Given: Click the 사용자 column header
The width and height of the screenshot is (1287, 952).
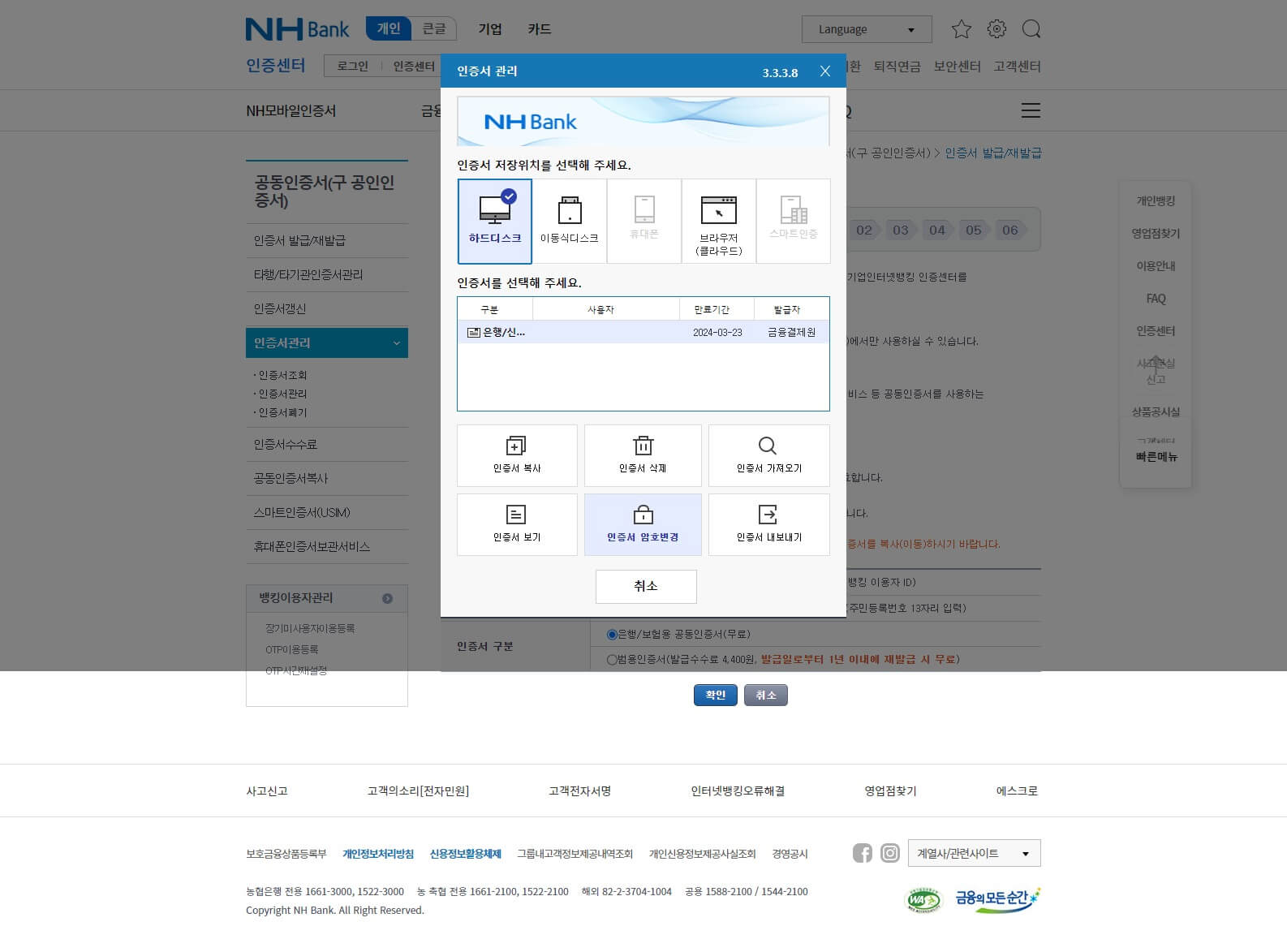Looking at the screenshot, I should tap(606, 309).
